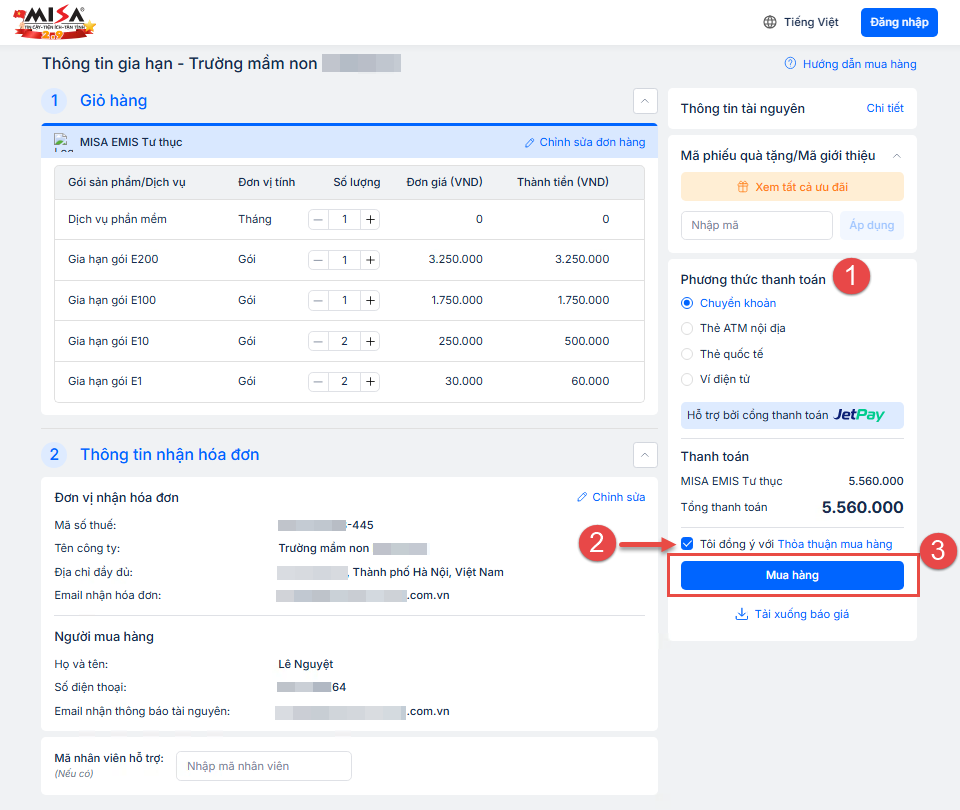Click the Đơn giá (VND) column header
The image size is (960, 810).
coord(444,182)
